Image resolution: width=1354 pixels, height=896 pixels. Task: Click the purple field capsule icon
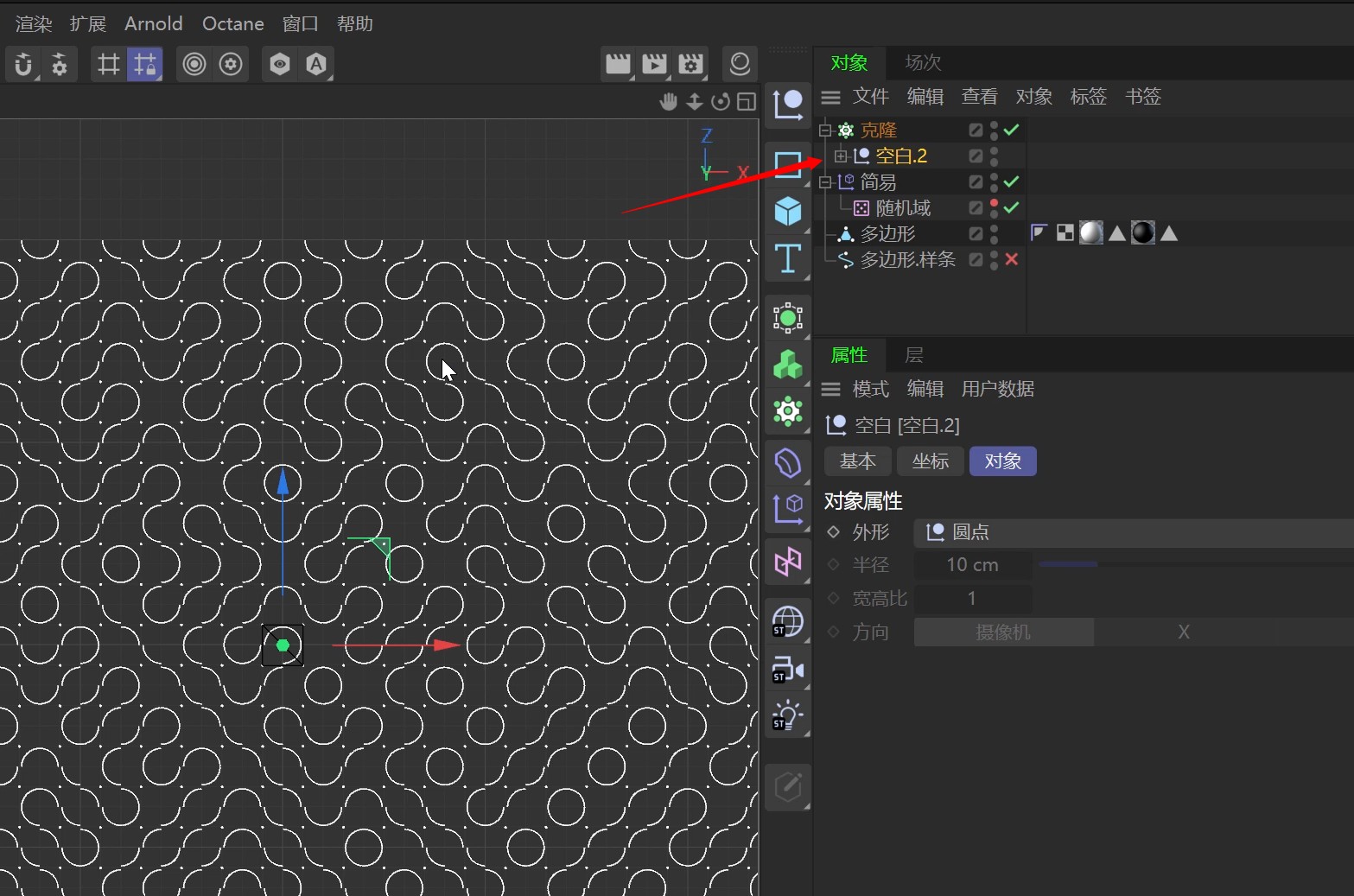point(788,463)
